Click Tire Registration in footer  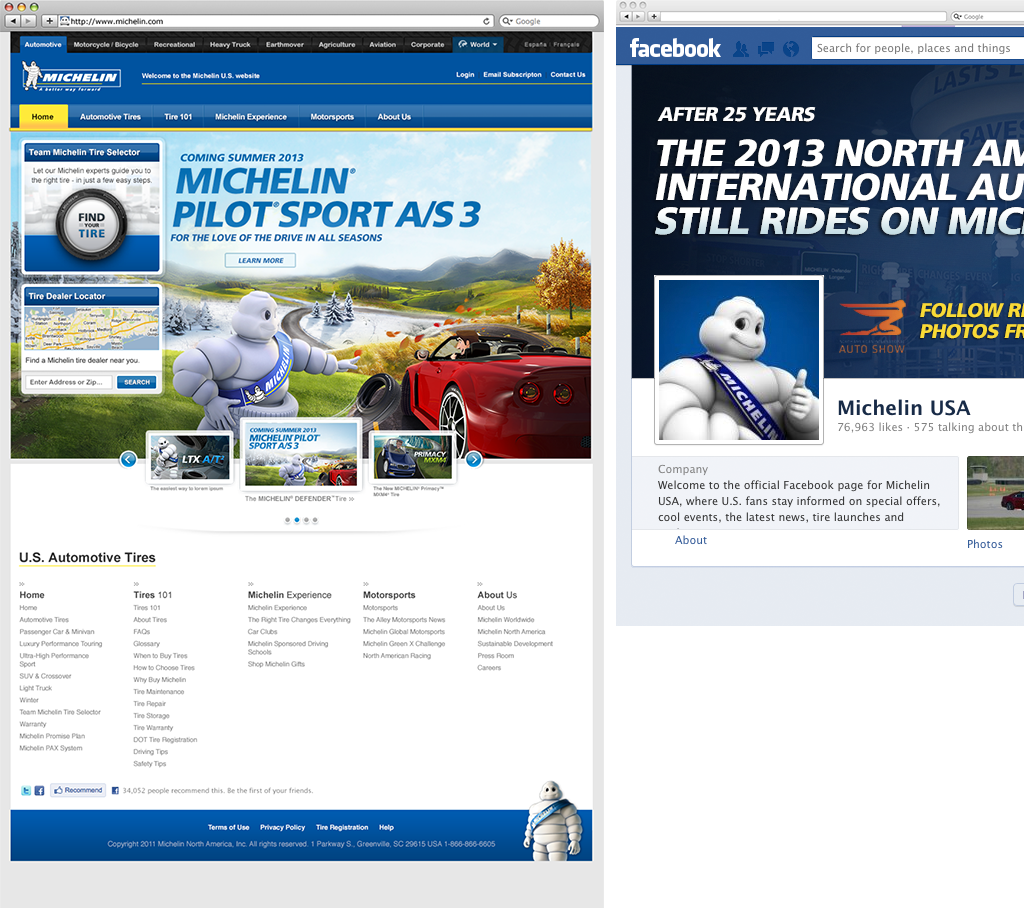[342, 828]
